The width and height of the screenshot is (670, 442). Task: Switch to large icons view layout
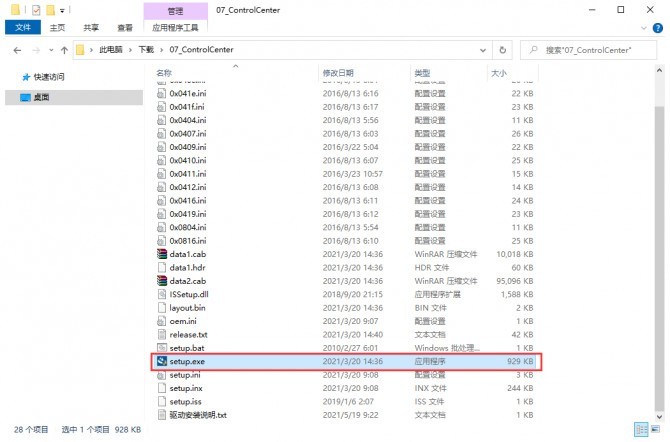click(x=655, y=430)
